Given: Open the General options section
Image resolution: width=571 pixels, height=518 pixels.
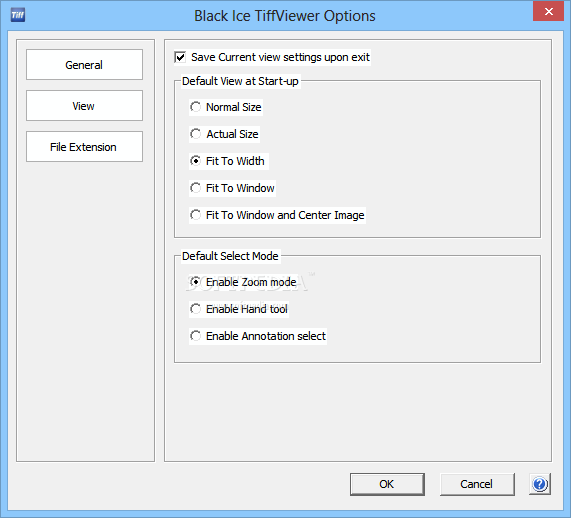Looking at the screenshot, I should point(84,65).
